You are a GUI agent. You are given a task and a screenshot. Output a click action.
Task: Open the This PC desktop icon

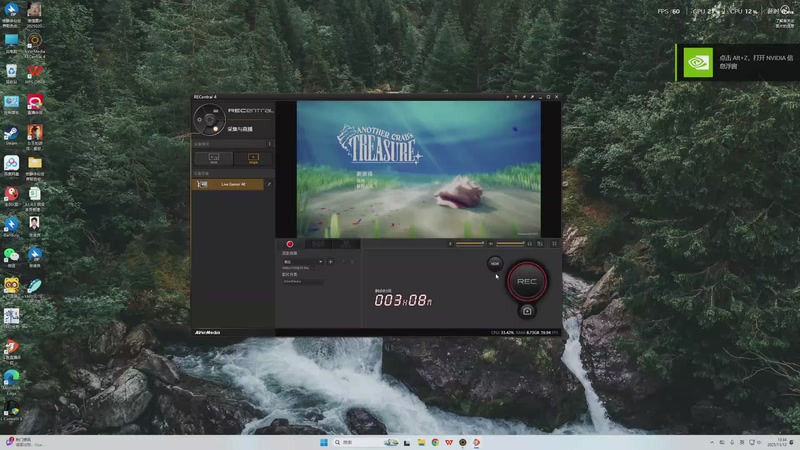pyautogui.click(x=11, y=43)
